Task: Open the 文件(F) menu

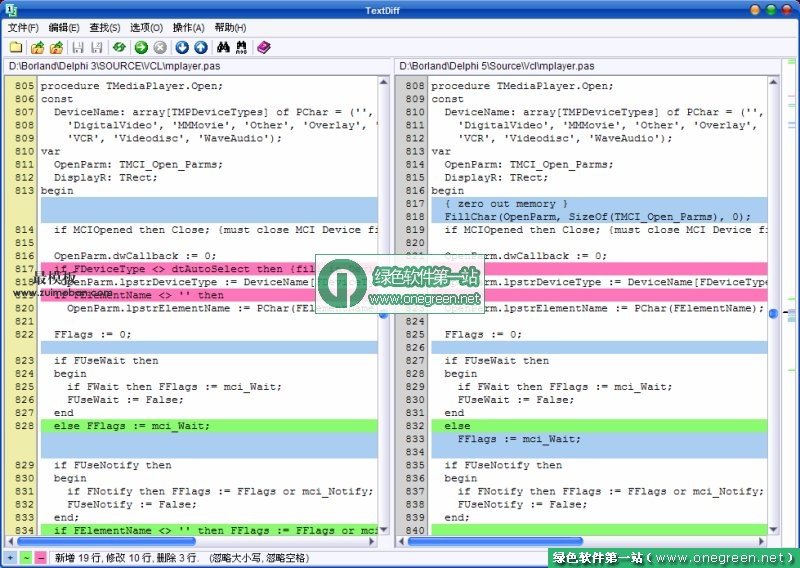Action: 23,28
